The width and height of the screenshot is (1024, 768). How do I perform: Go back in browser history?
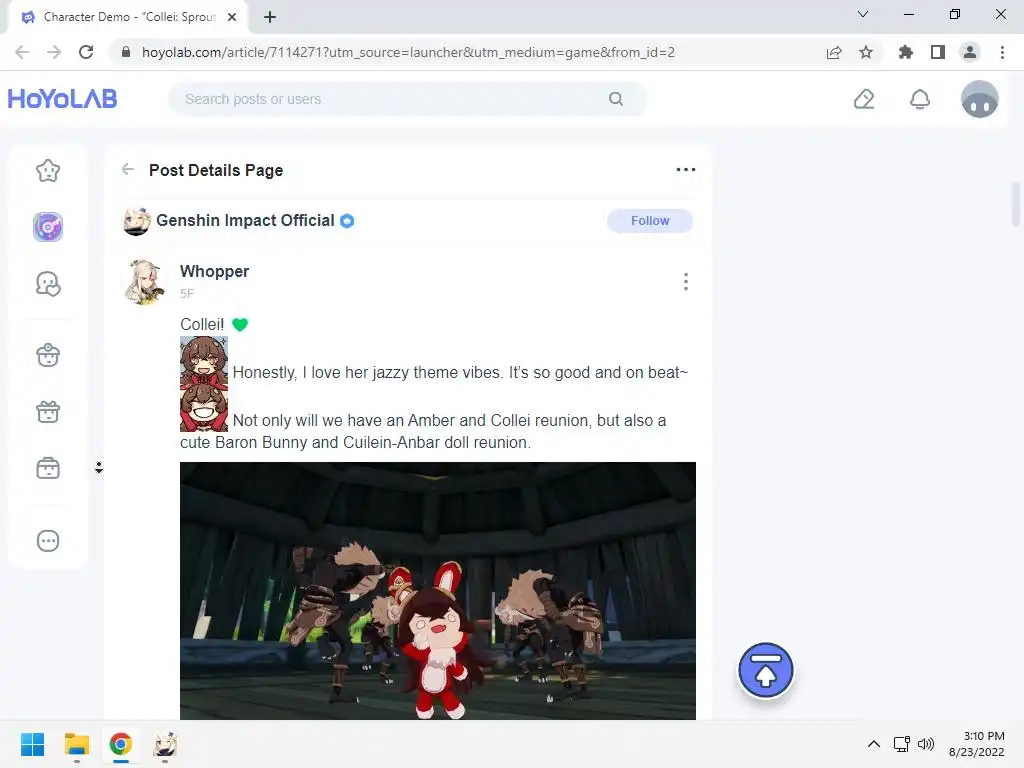22,52
